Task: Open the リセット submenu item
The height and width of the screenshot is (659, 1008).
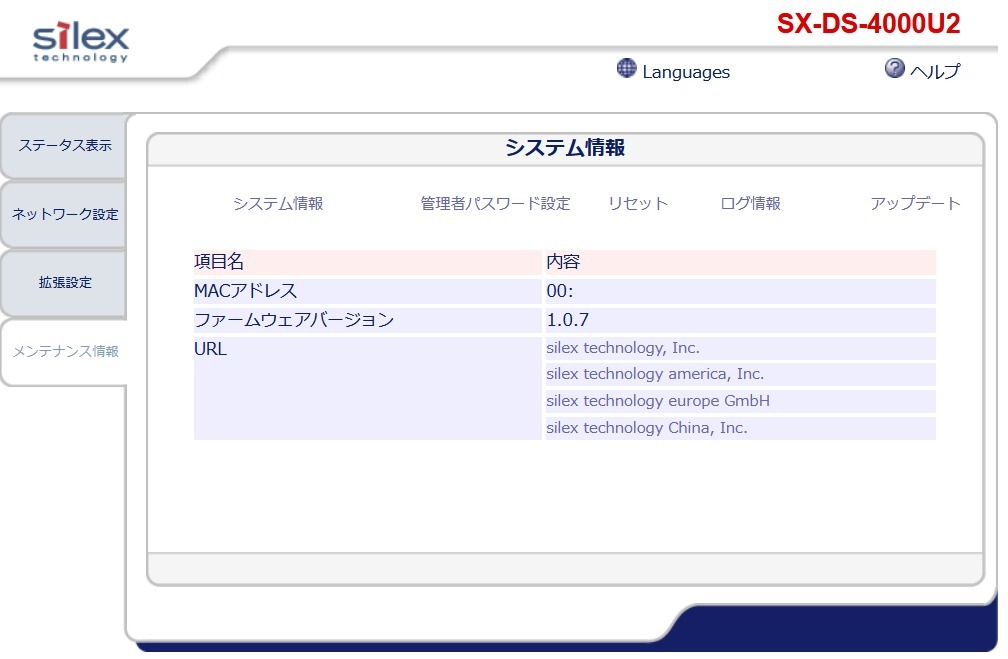Action: point(638,204)
